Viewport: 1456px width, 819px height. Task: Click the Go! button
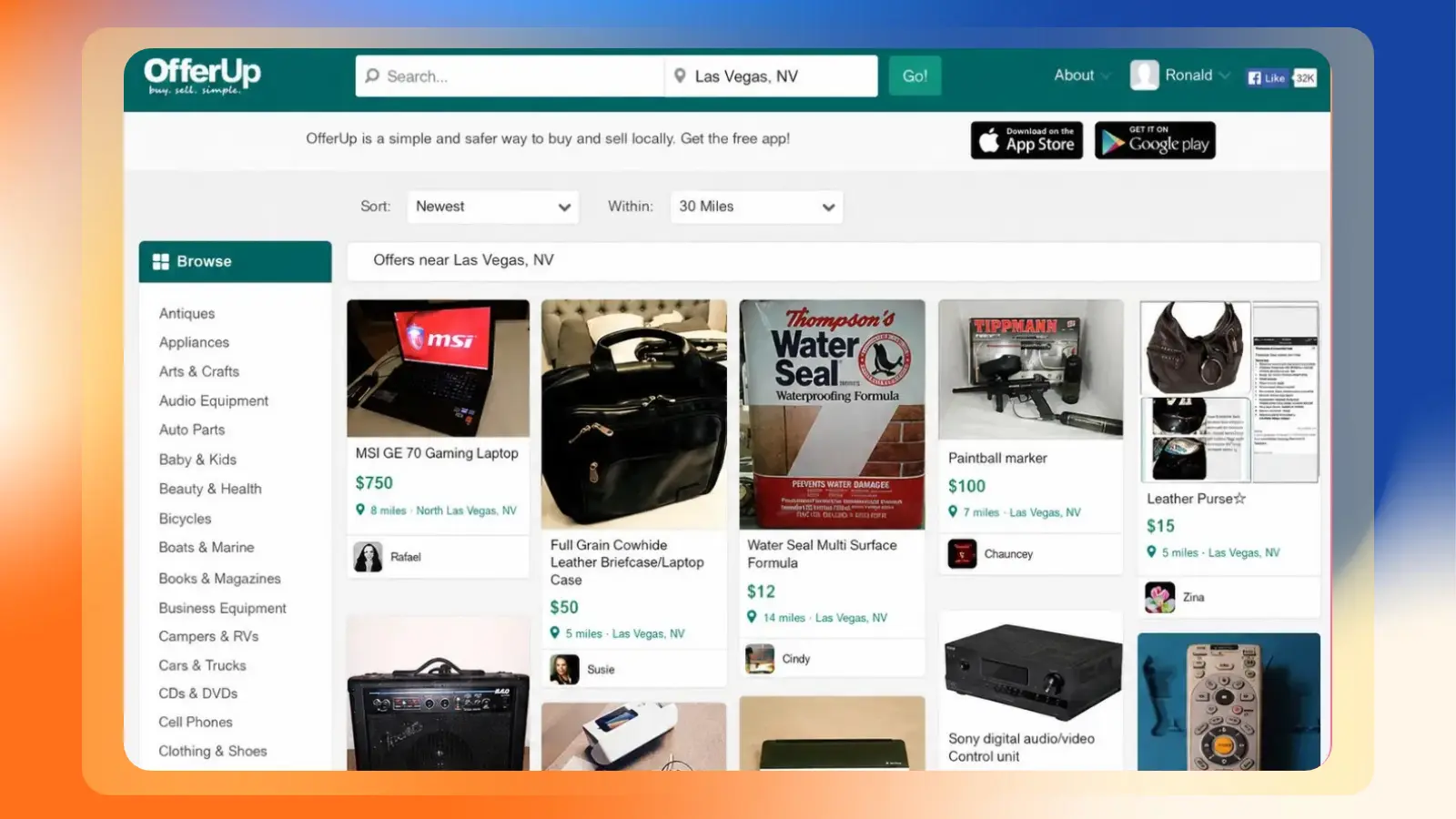tap(915, 76)
